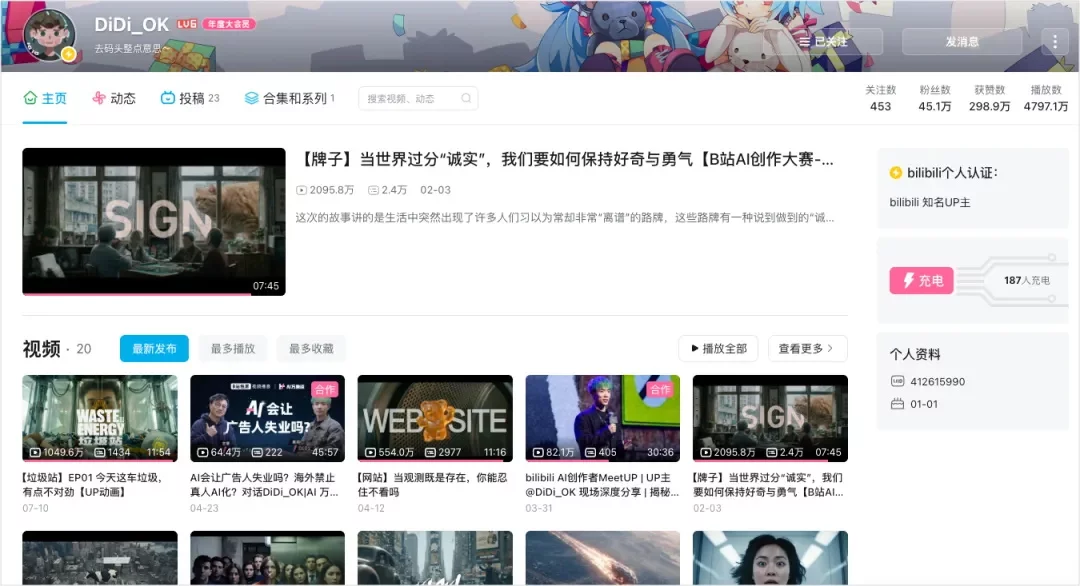Image resolution: width=1080 pixels, height=586 pixels.
Task: Select the 最新发布 sort option
Action: pos(154,348)
